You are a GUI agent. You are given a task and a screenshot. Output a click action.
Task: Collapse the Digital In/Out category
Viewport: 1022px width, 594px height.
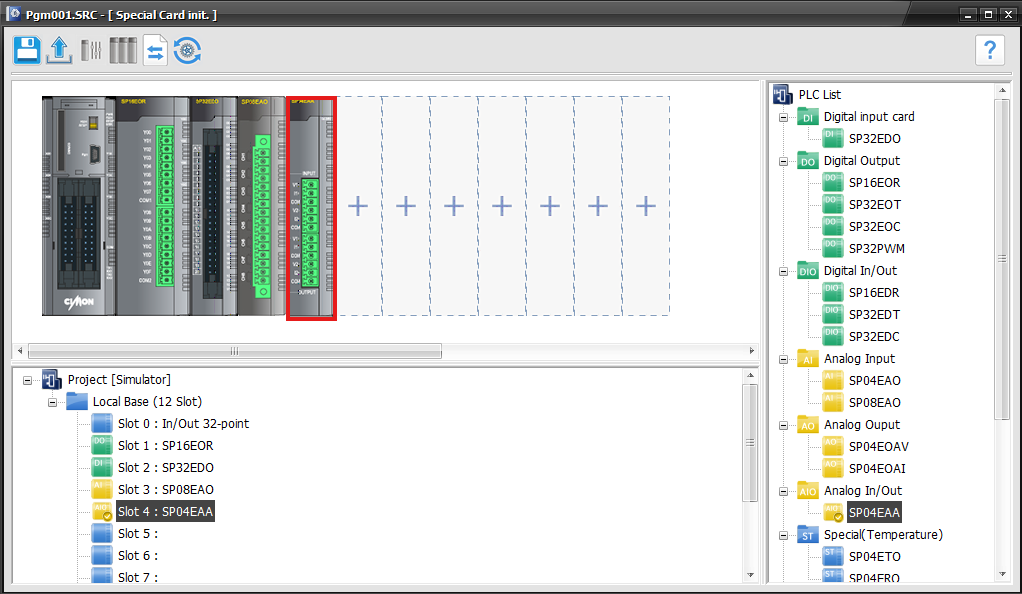tap(783, 271)
